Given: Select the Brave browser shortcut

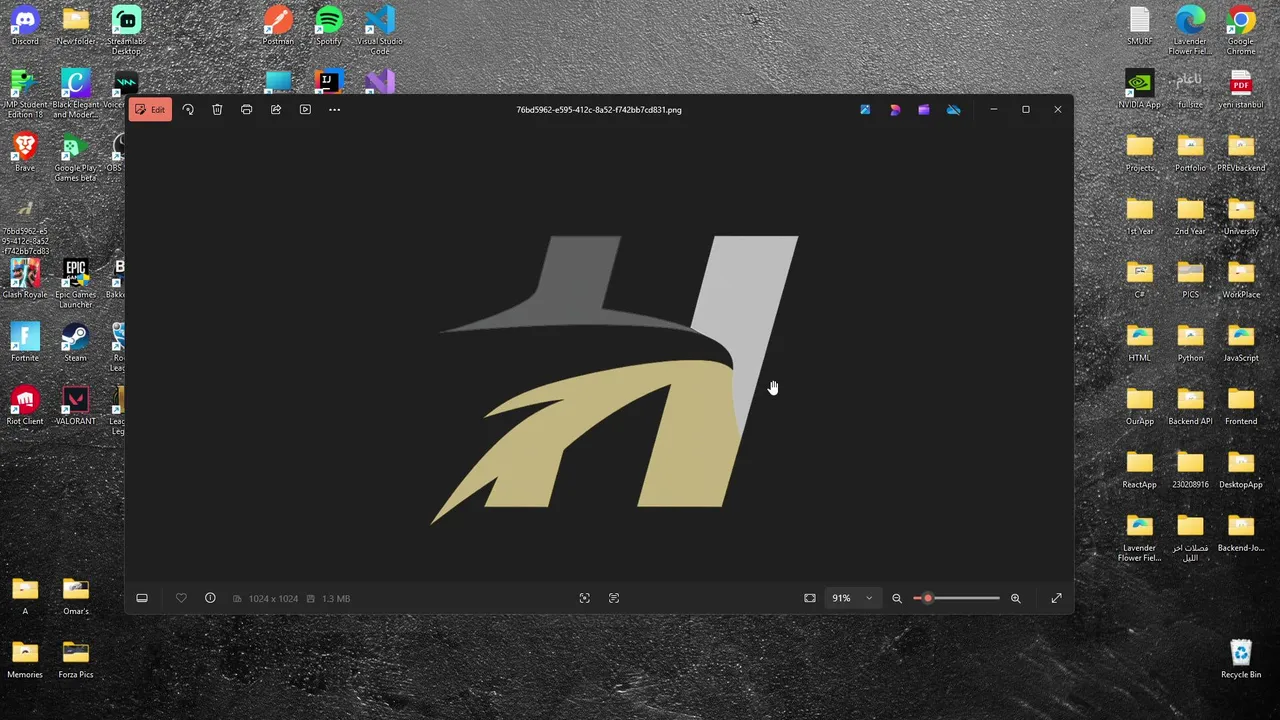Looking at the screenshot, I should coord(25,153).
